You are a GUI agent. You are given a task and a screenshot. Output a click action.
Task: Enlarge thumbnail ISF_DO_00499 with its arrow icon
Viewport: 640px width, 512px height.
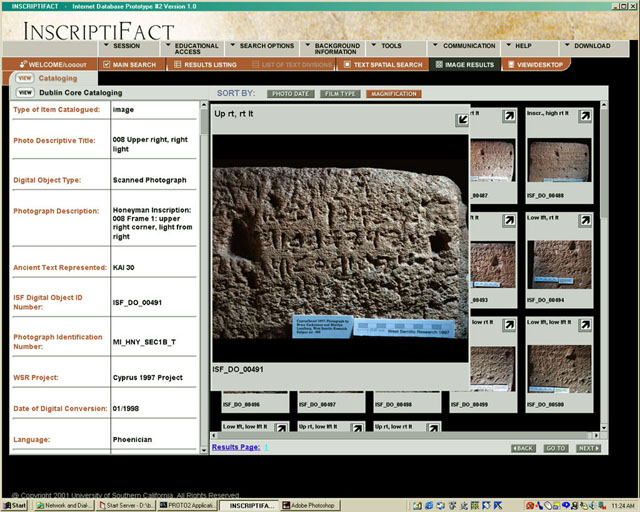[509, 325]
